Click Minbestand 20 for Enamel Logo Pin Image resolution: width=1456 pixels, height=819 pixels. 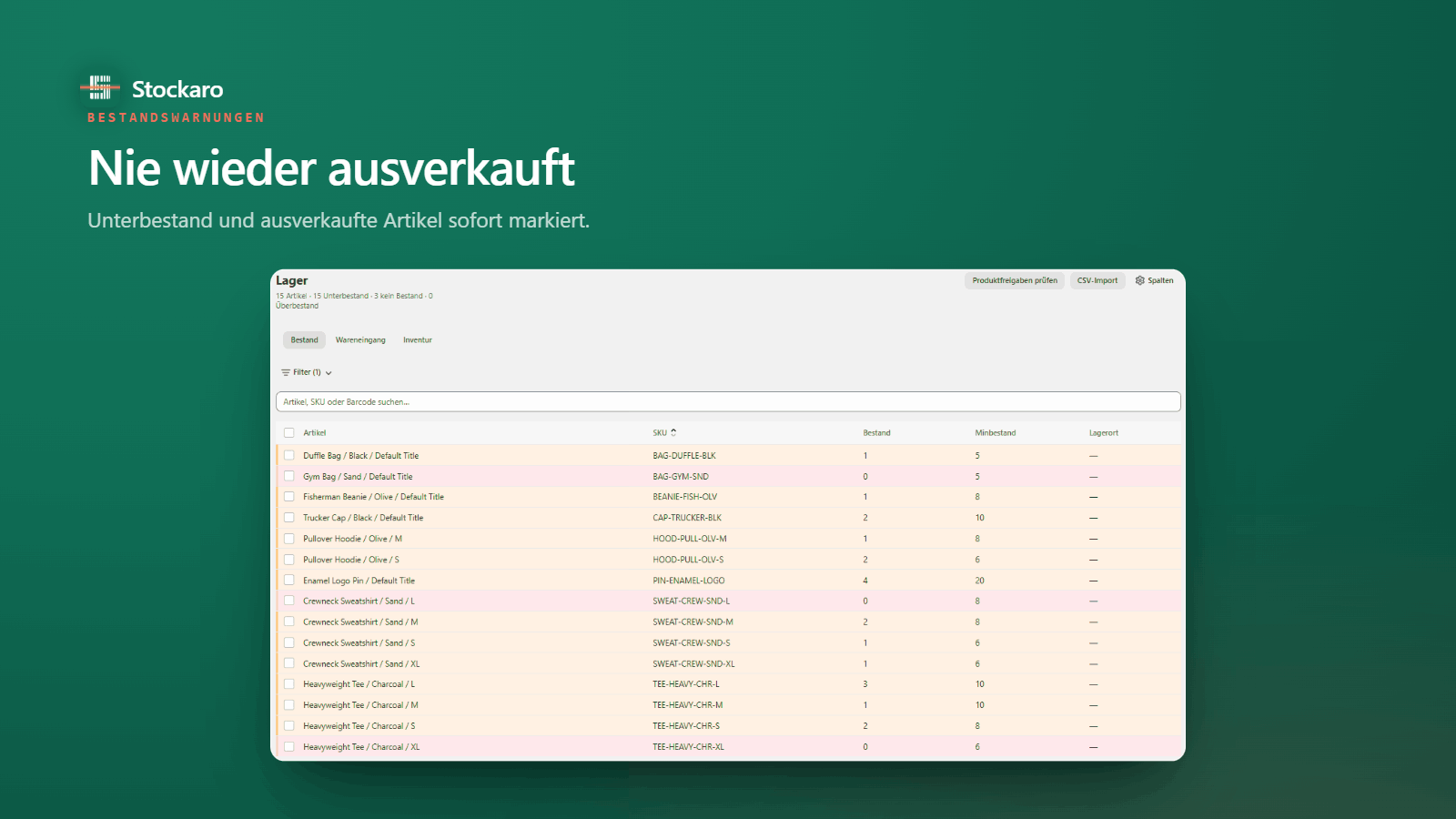980,581
